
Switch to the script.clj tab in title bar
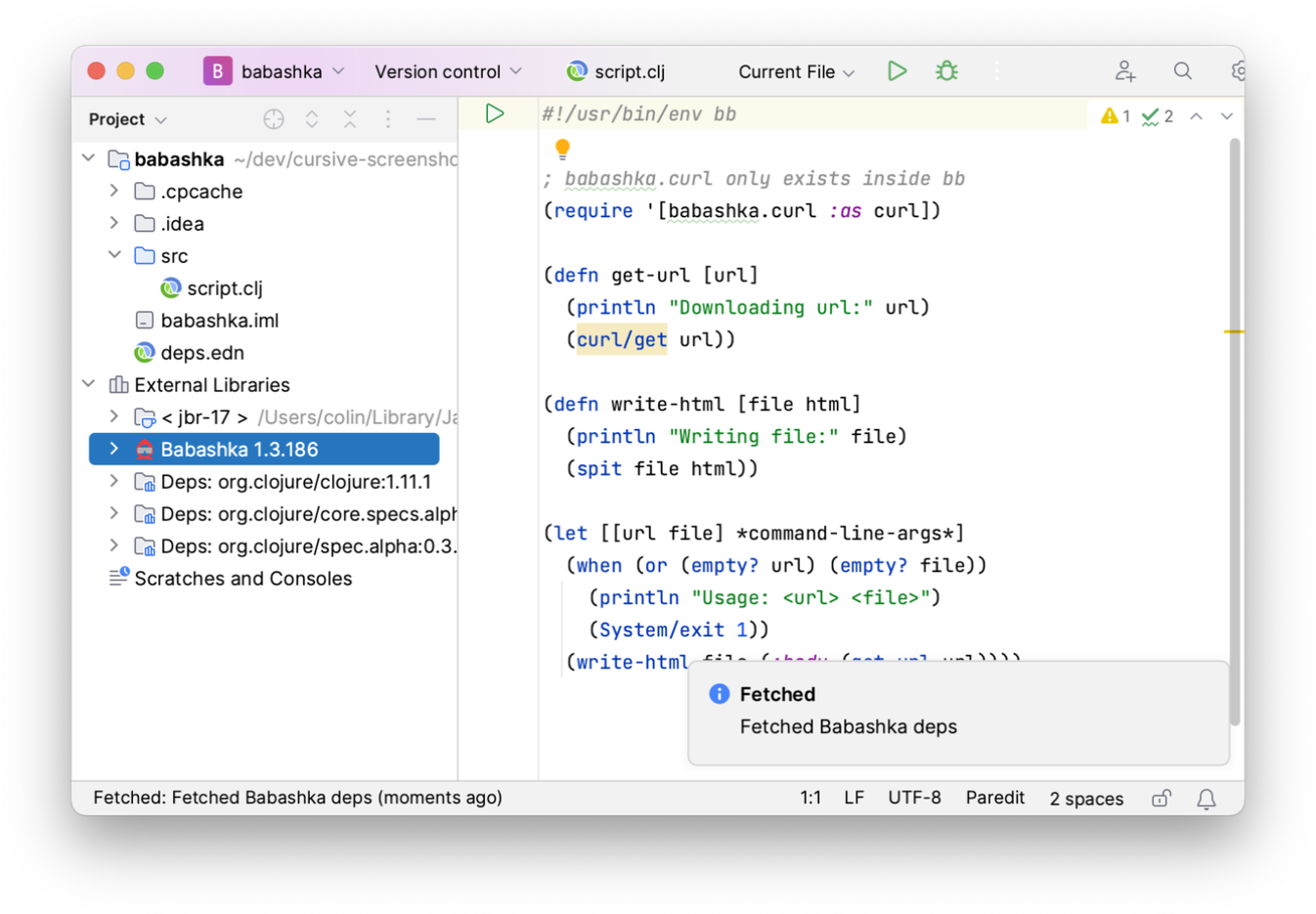616,71
